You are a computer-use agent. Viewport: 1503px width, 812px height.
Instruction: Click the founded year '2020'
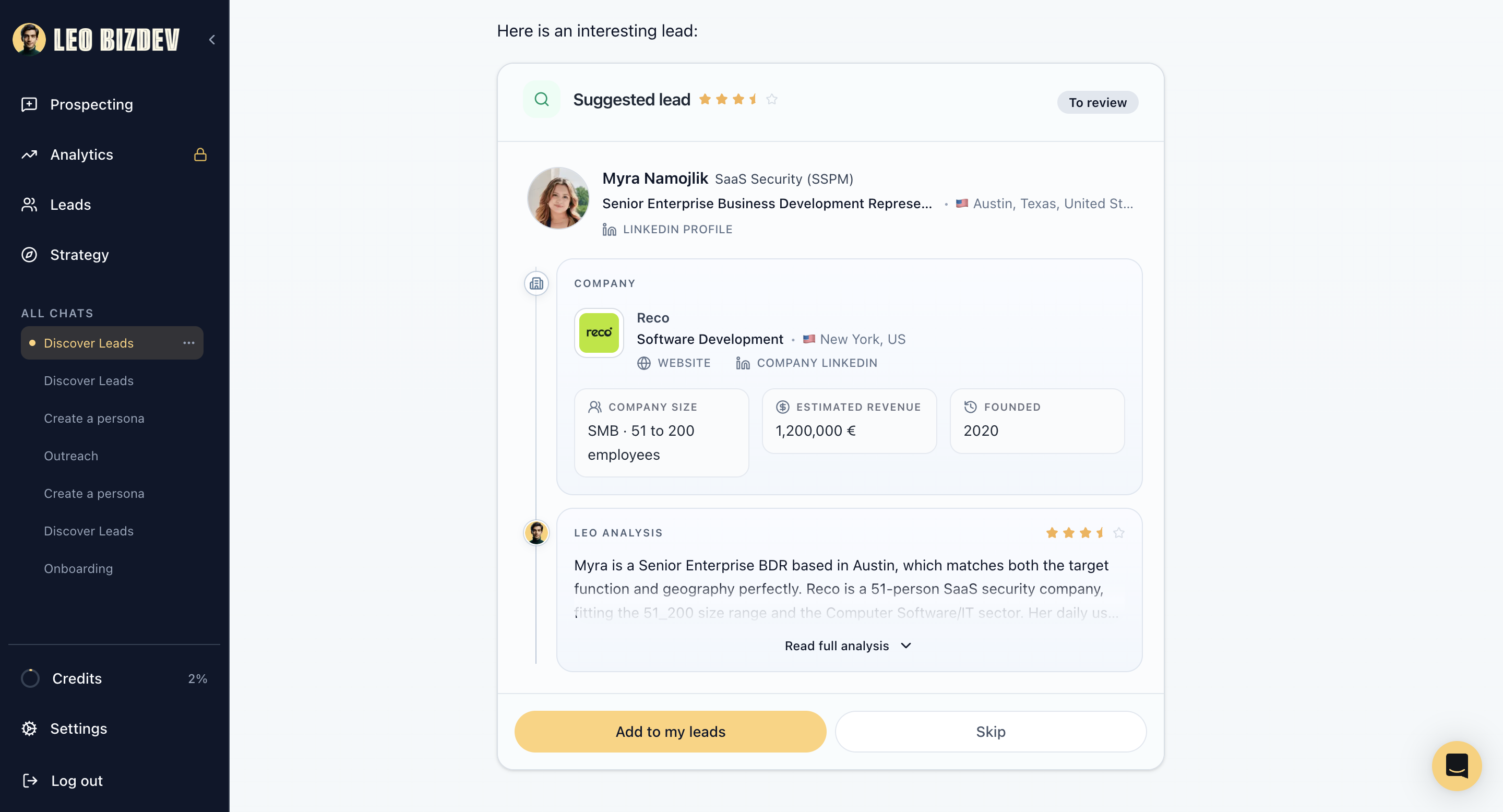pyautogui.click(x=981, y=431)
